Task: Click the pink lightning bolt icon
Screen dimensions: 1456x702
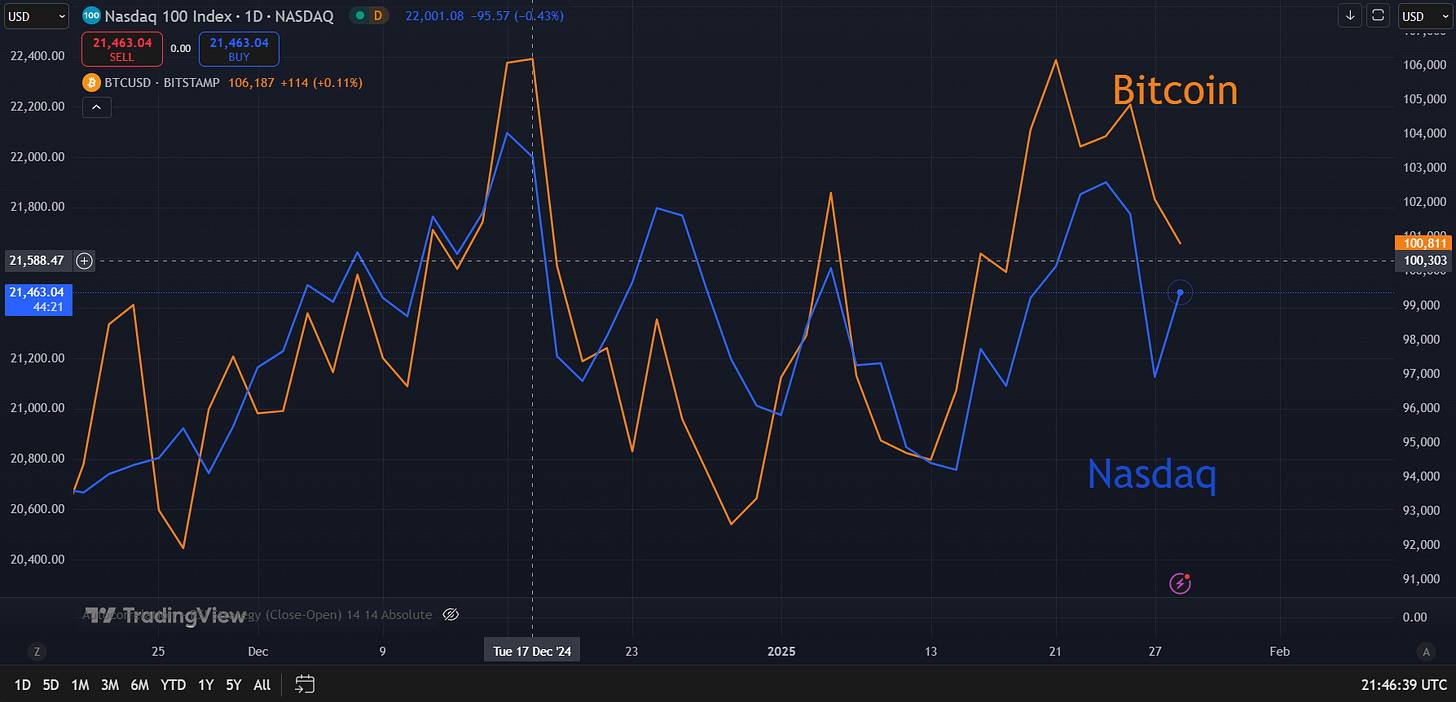Action: (1181, 582)
